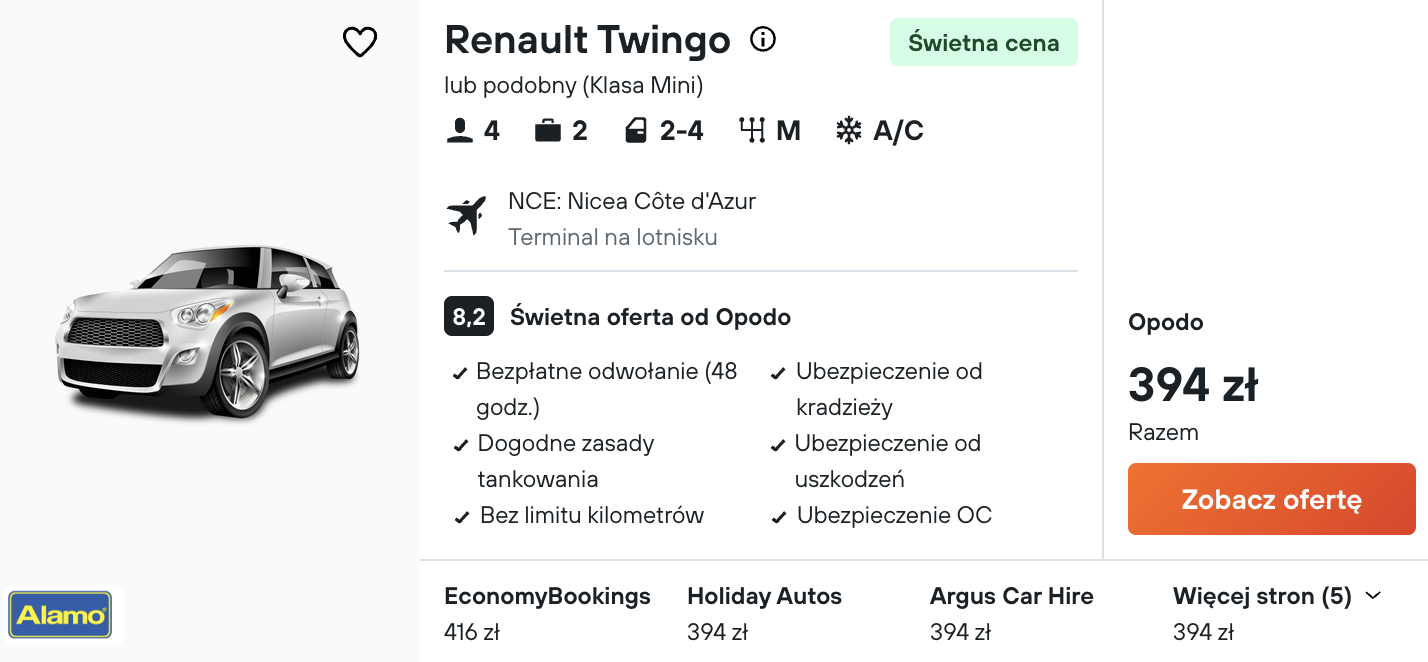The width and height of the screenshot is (1428, 662).
Task: Click the Opodo 394 zł price
Action: pyautogui.click(x=1193, y=385)
